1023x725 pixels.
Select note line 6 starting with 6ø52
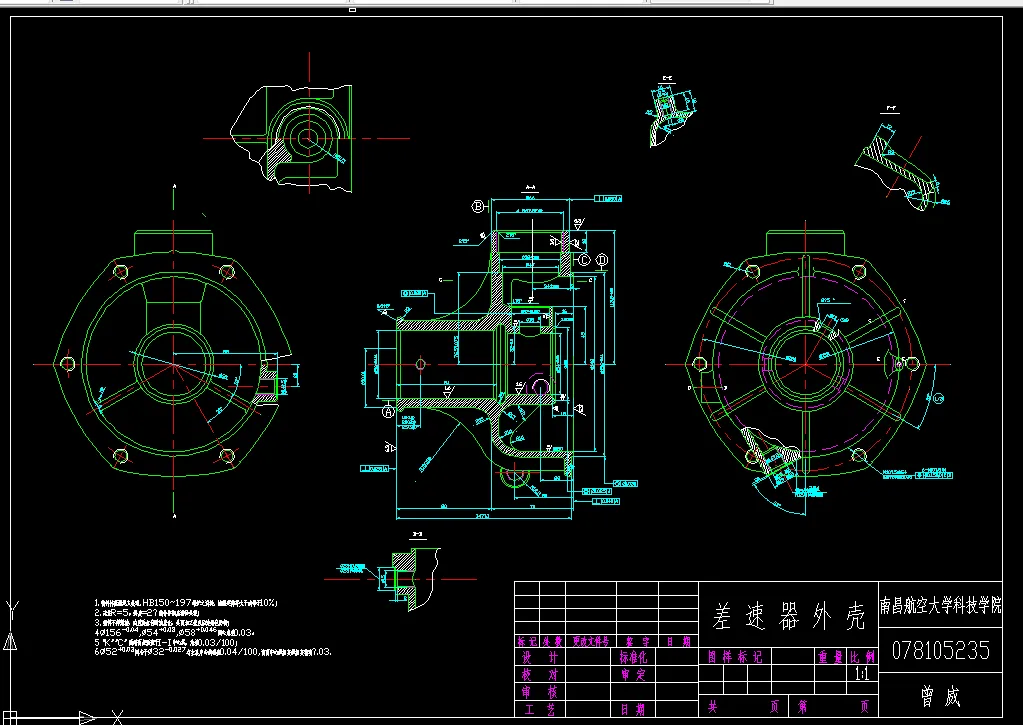click(x=213, y=651)
